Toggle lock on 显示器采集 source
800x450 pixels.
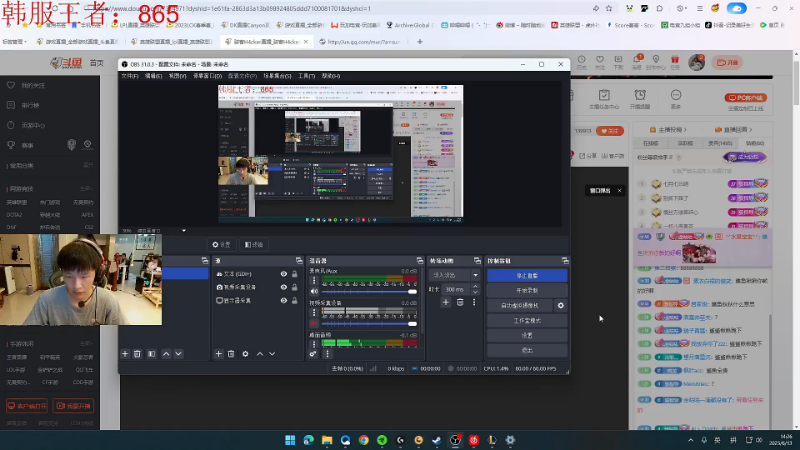coord(294,301)
